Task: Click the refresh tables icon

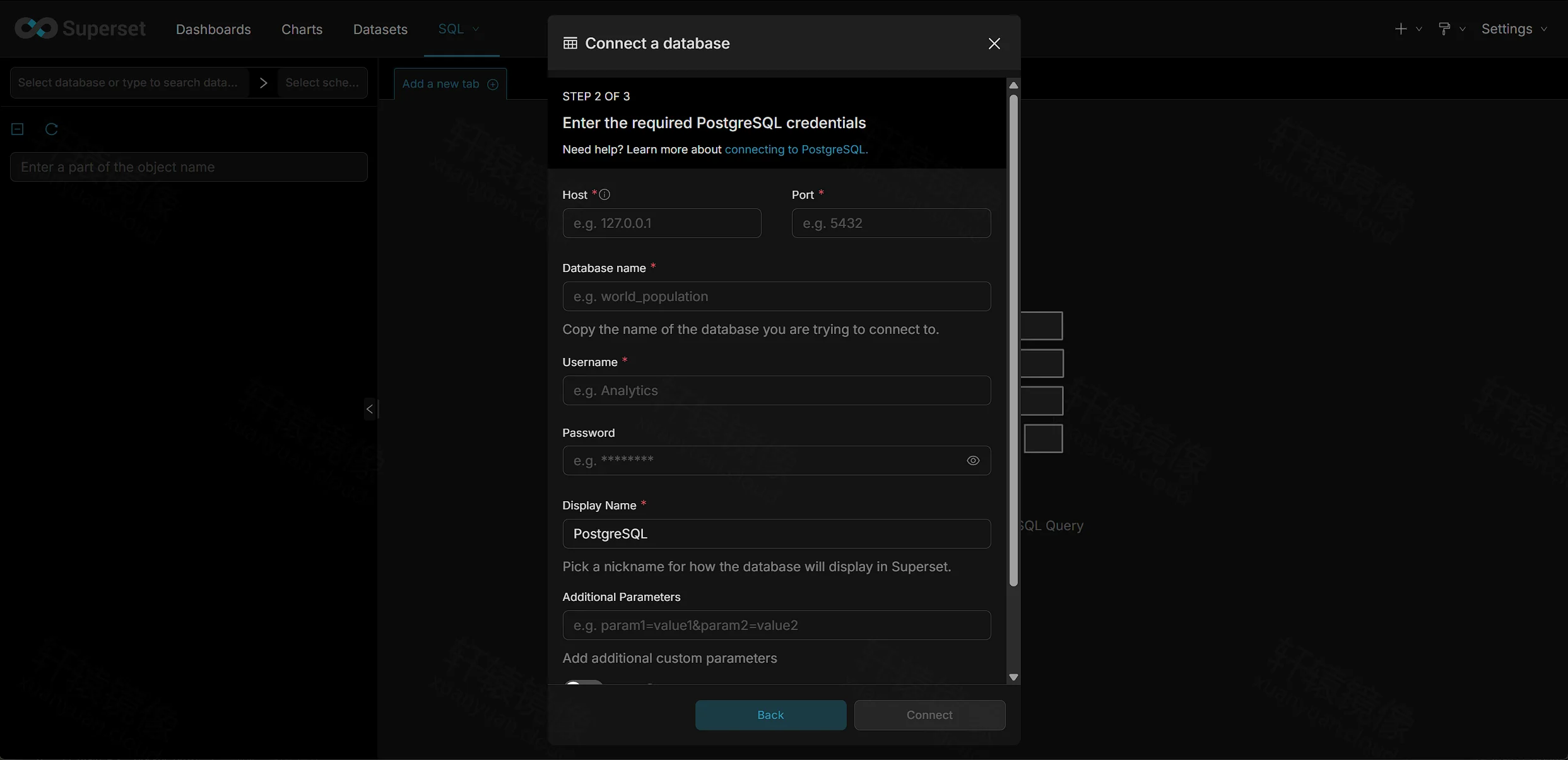Action: pyautogui.click(x=52, y=129)
